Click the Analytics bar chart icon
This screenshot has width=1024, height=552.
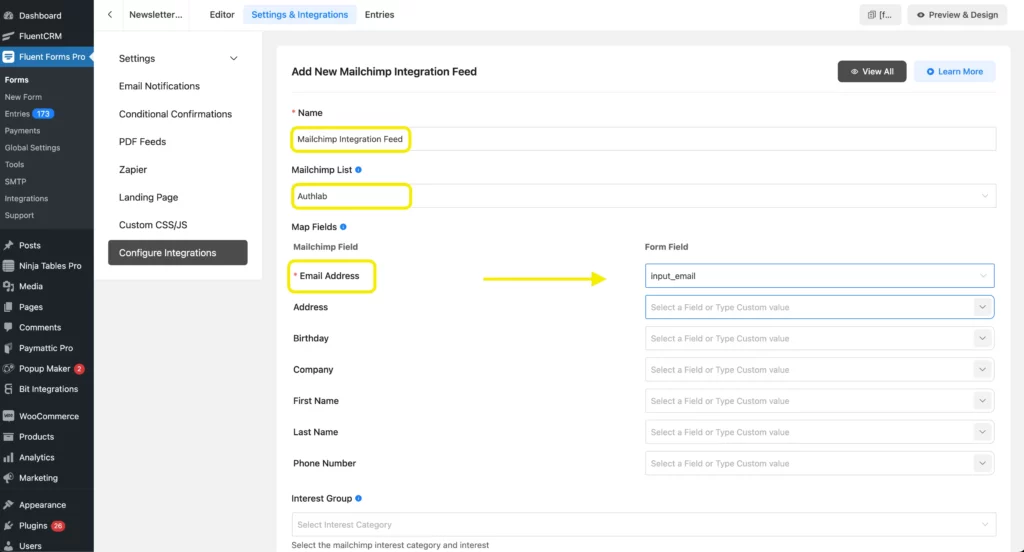point(8,457)
